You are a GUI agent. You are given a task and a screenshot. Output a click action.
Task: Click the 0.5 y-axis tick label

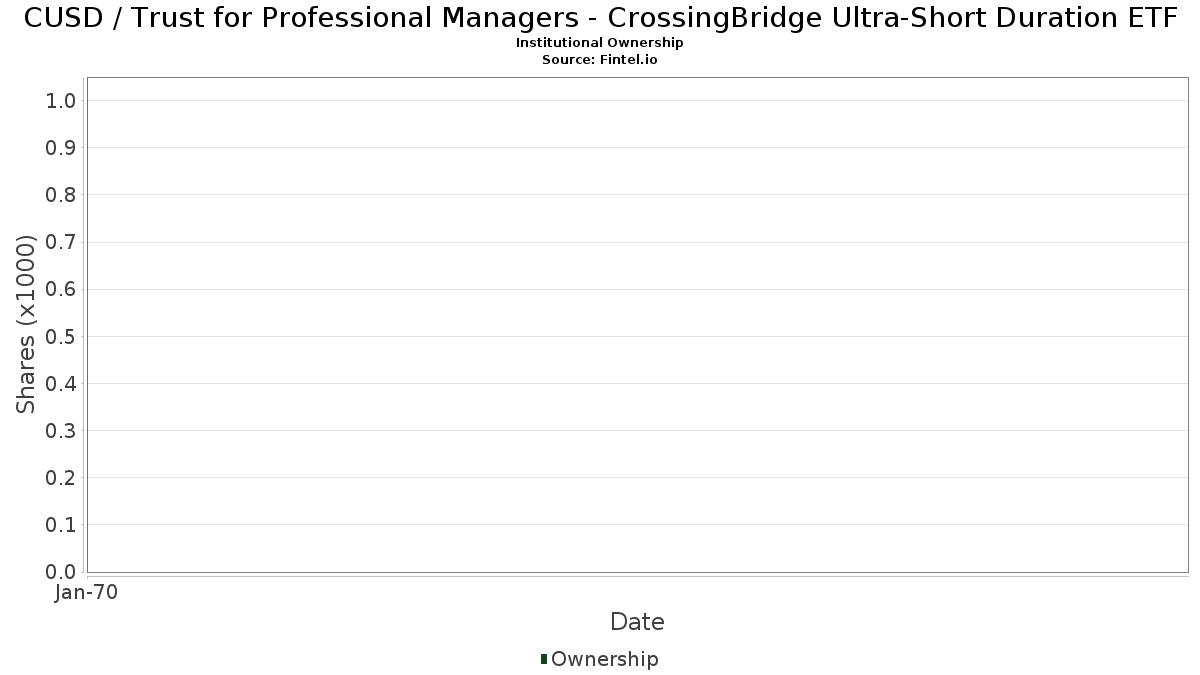click(x=61, y=336)
